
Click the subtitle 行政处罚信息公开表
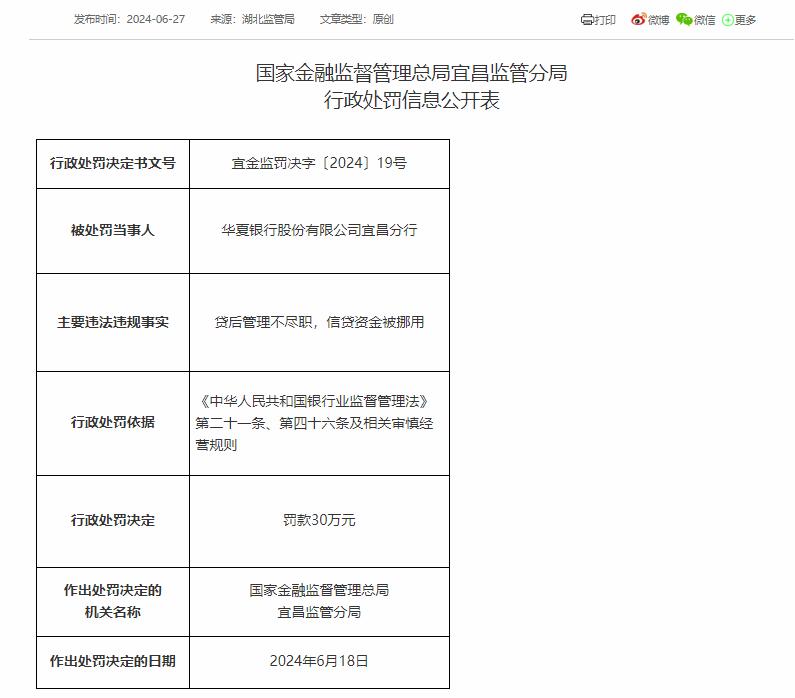412,100
